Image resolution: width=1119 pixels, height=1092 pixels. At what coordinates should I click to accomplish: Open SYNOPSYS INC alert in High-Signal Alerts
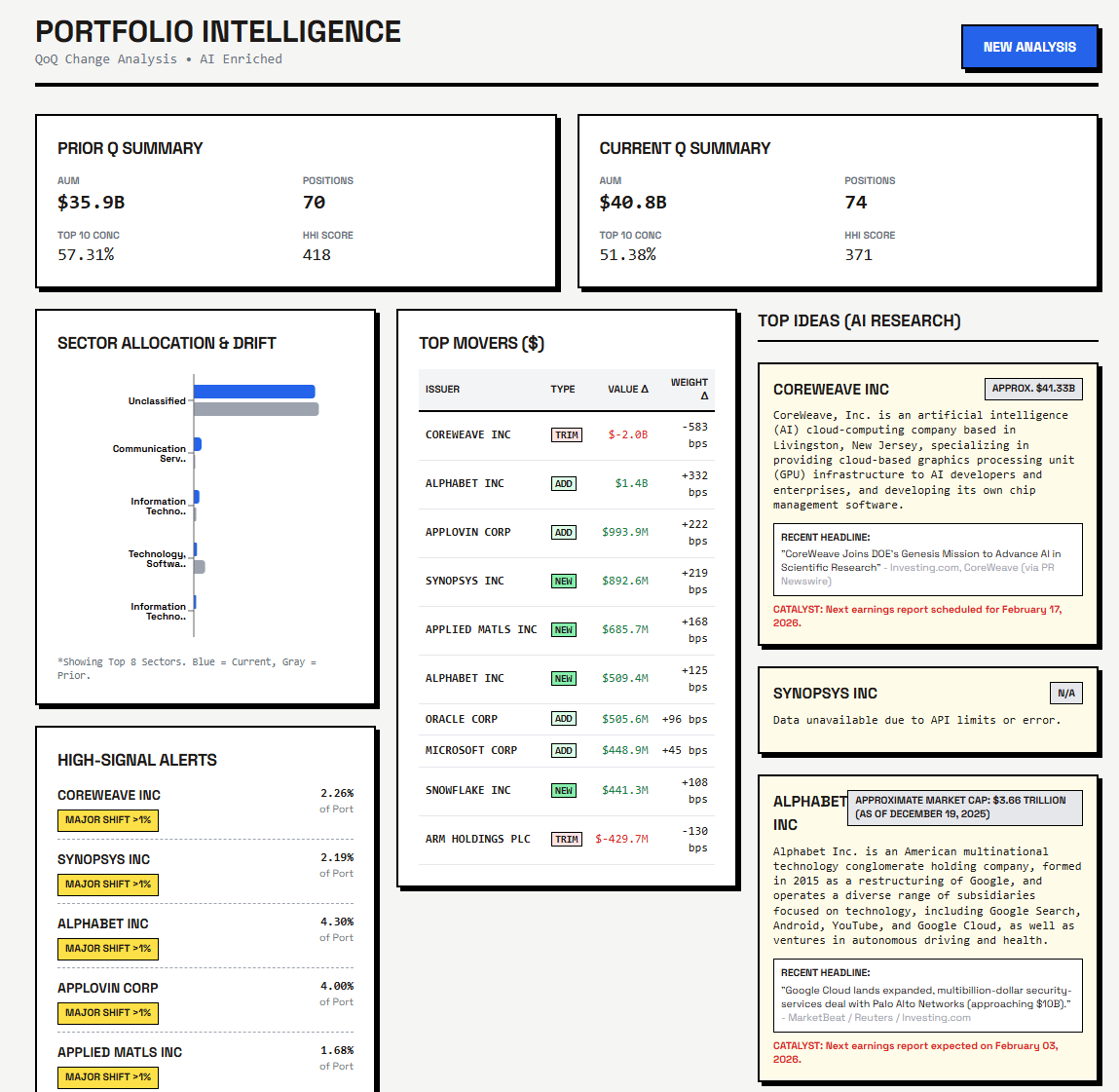pyautogui.click(x=103, y=859)
